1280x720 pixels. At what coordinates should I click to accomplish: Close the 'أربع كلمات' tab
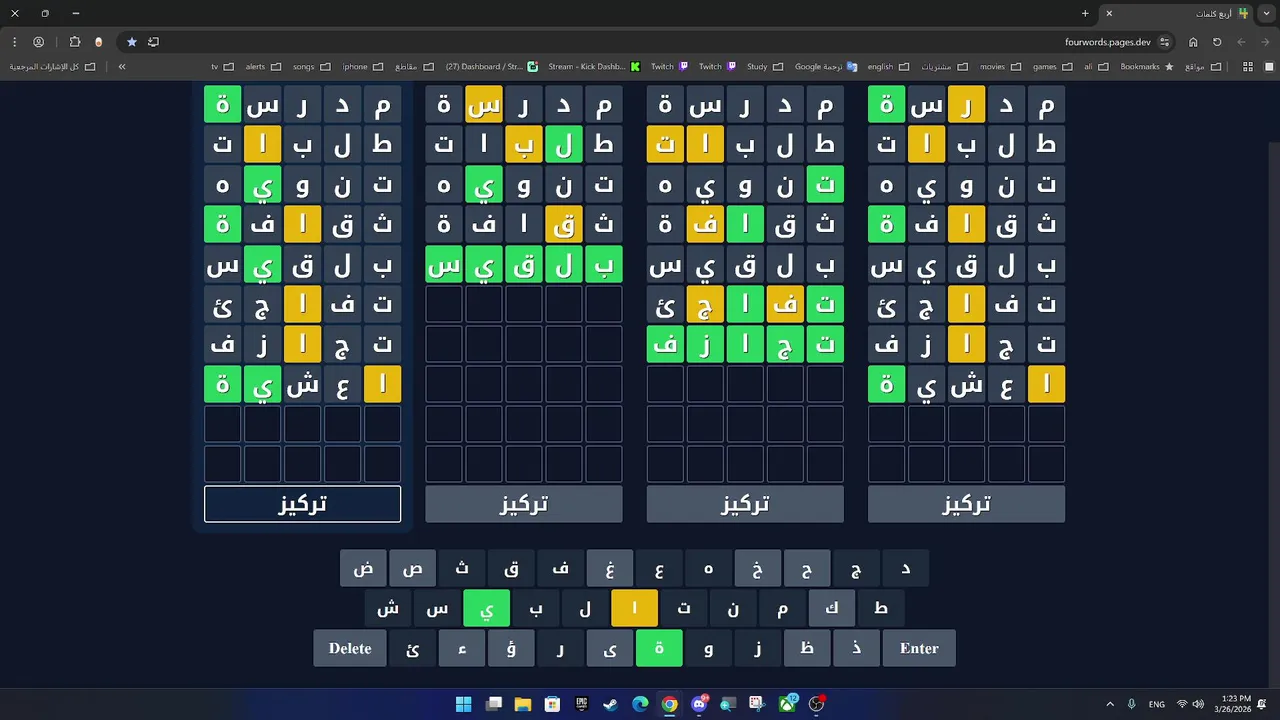pyautogui.click(x=1109, y=13)
